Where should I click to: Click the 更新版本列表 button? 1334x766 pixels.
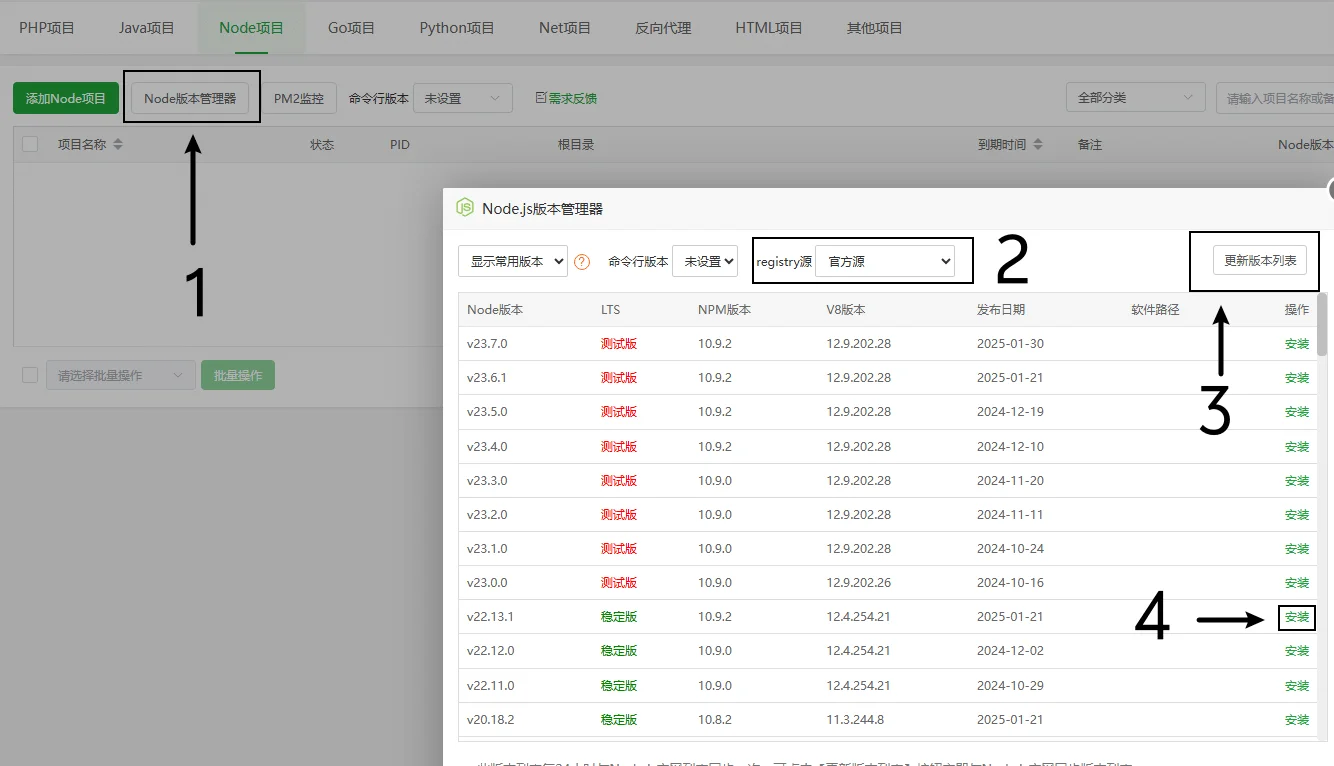tap(1260, 260)
